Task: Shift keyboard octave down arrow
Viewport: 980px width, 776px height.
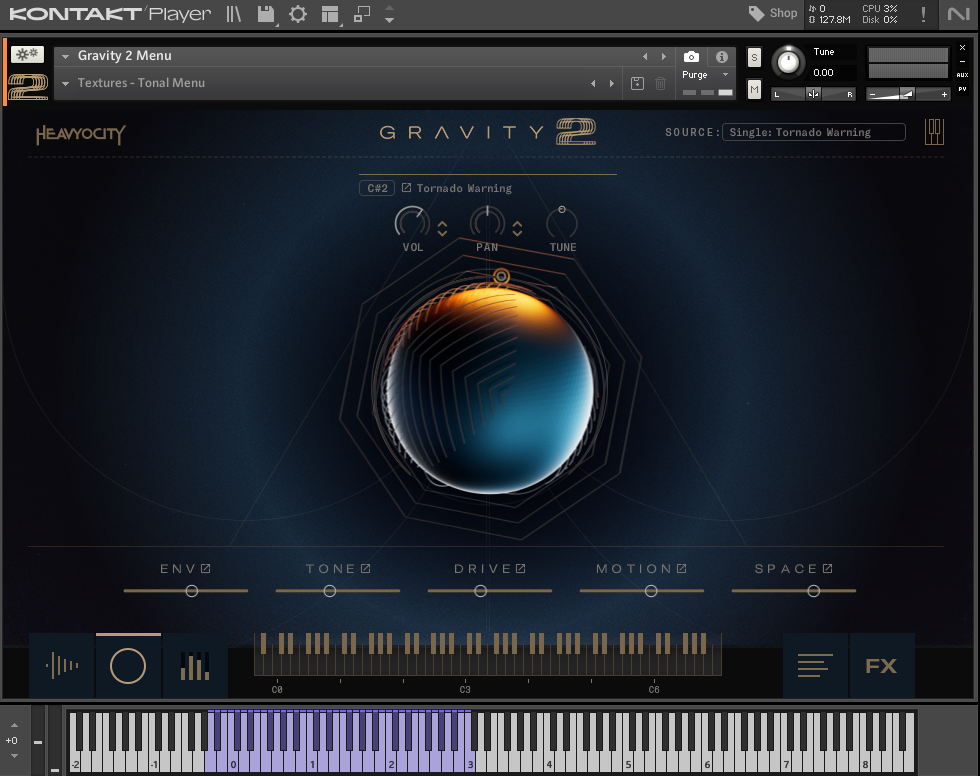Action: tap(14, 756)
